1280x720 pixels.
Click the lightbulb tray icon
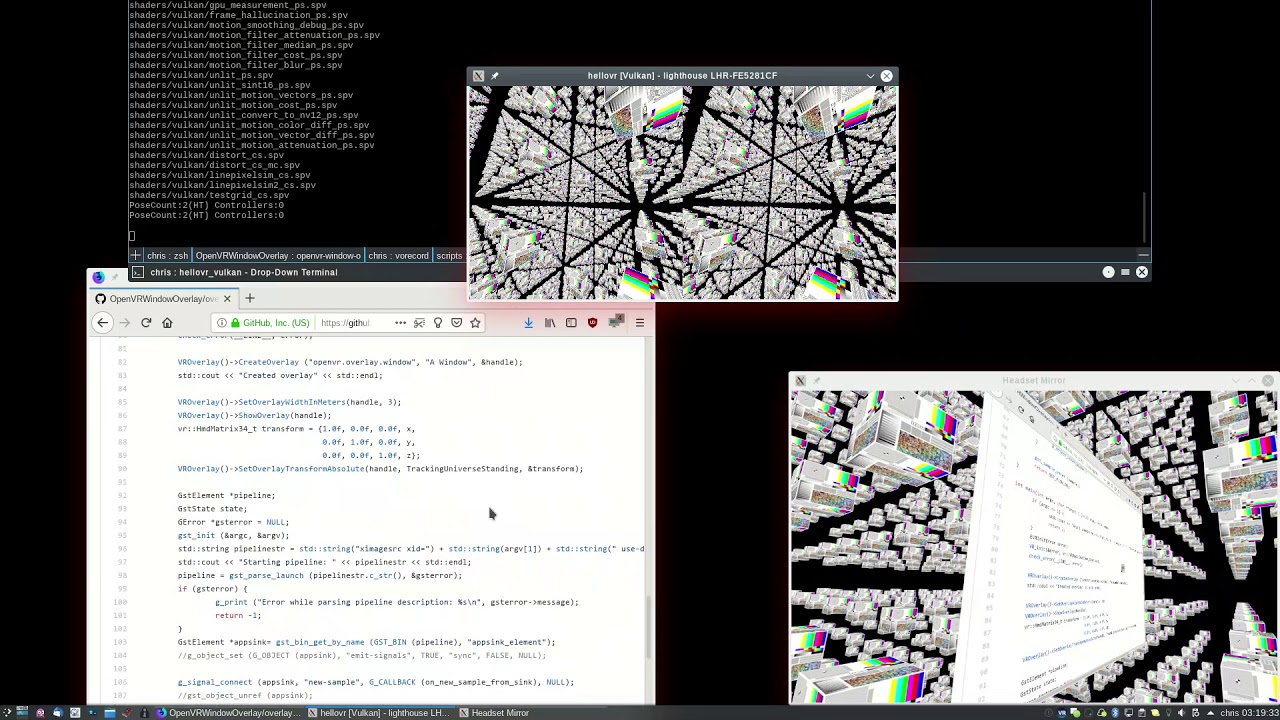[1168, 712]
